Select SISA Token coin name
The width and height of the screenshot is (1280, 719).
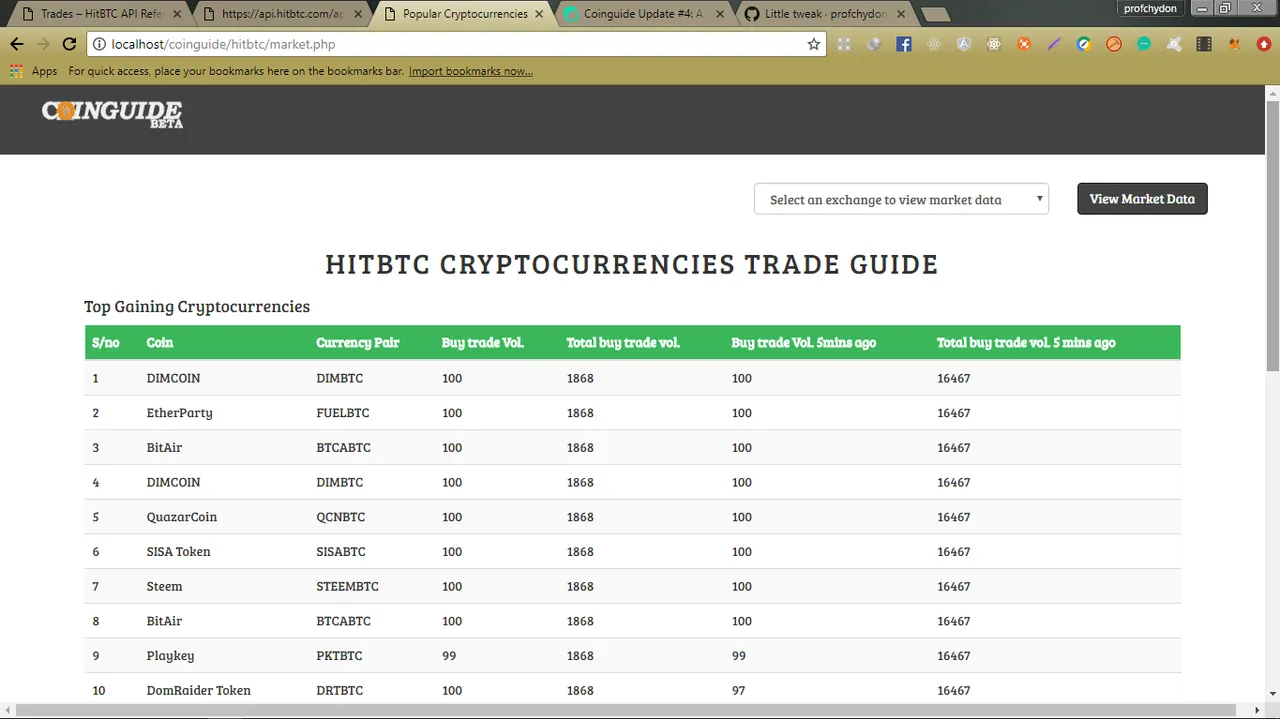pyautogui.click(x=178, y=552)
